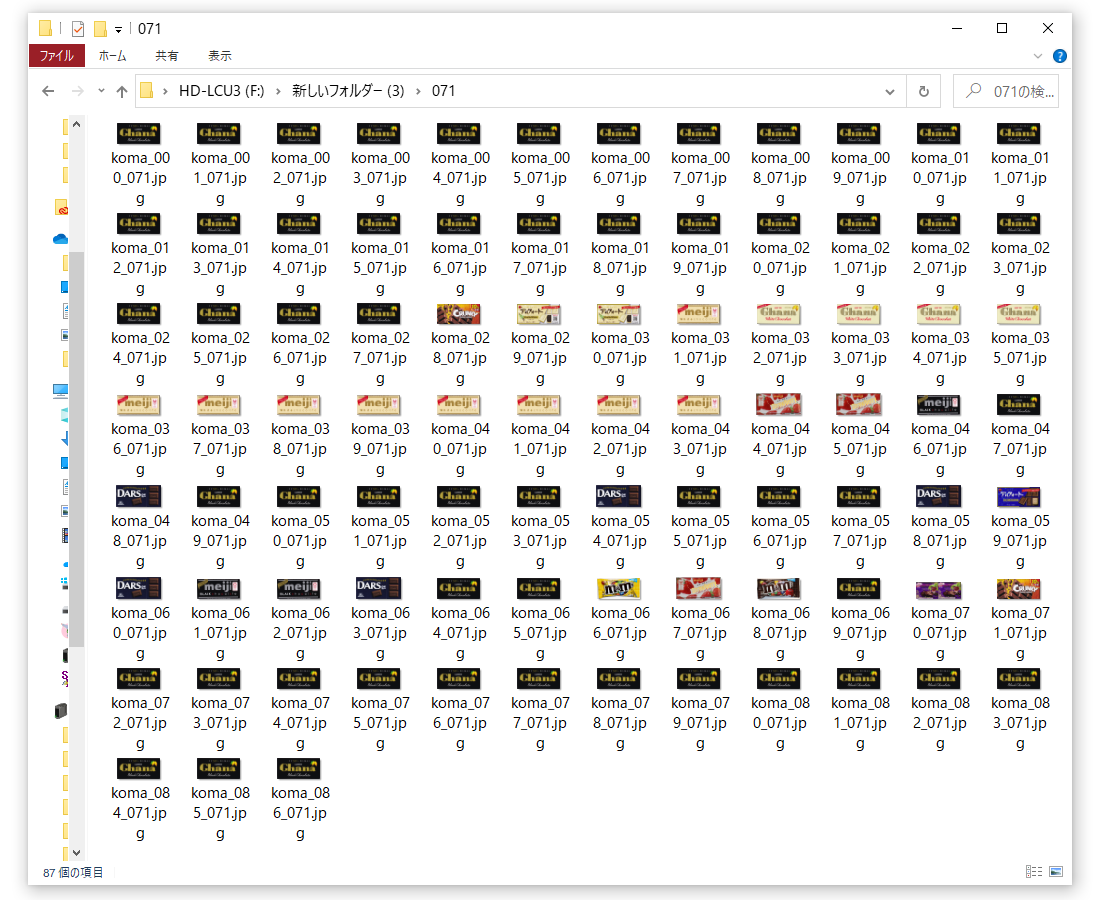Open recent locations dropdown arrow
Image resolution: width=1100 pixels, height=900 pixels.
click(101, 90)
